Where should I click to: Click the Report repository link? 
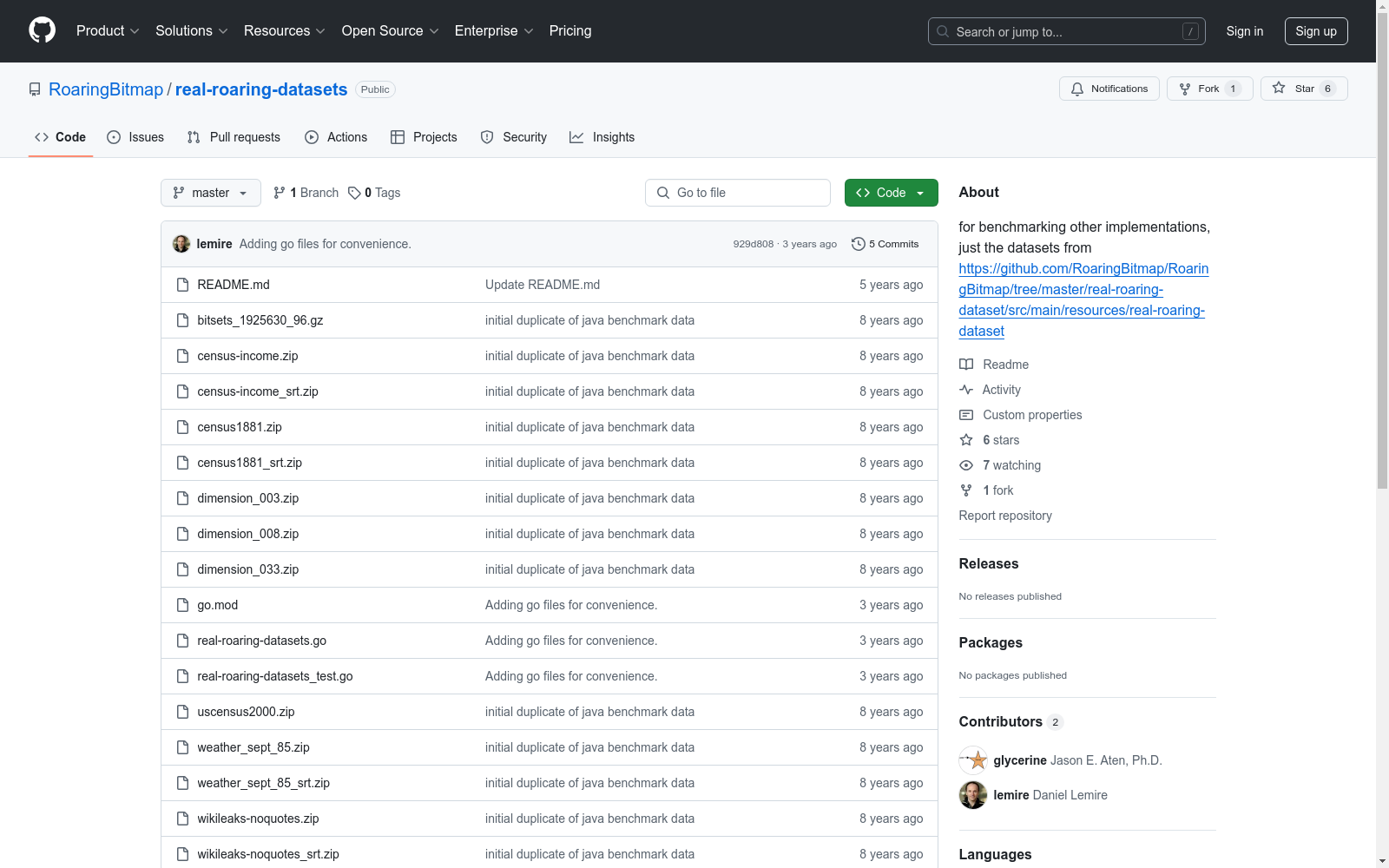[x=1005, y=516]
